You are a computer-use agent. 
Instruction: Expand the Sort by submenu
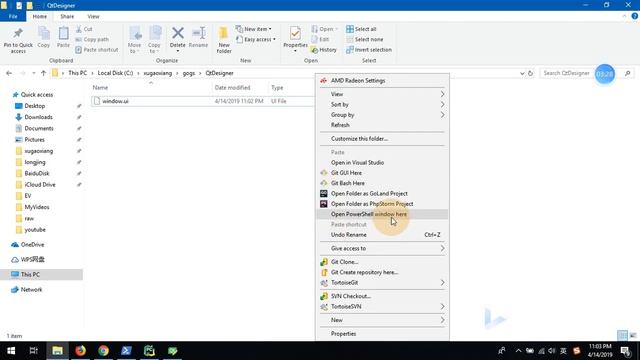point(382,104)
